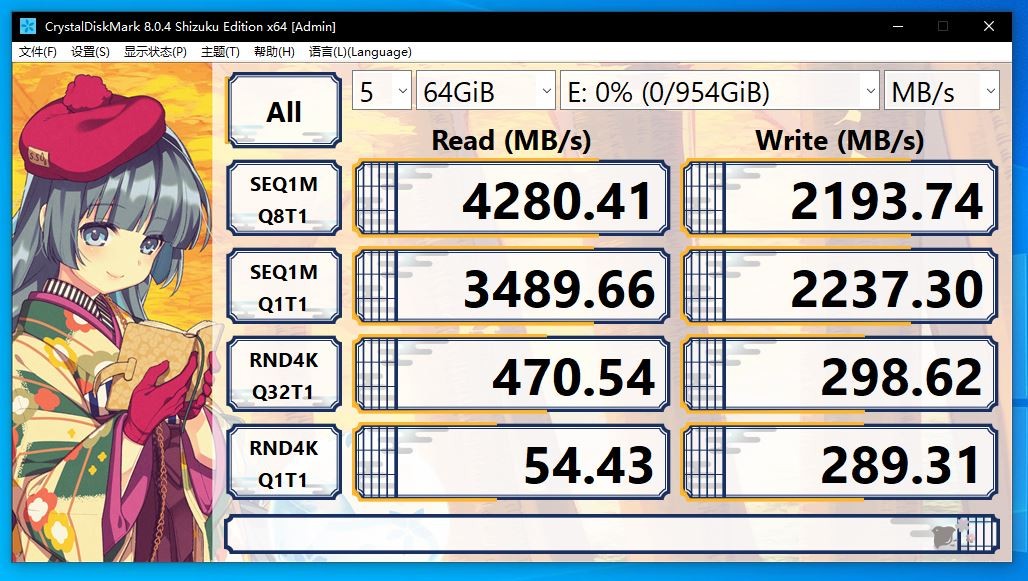Open the test size dropdown showing 64GiB
The image size is (1028, 581).
coord(486,90)
